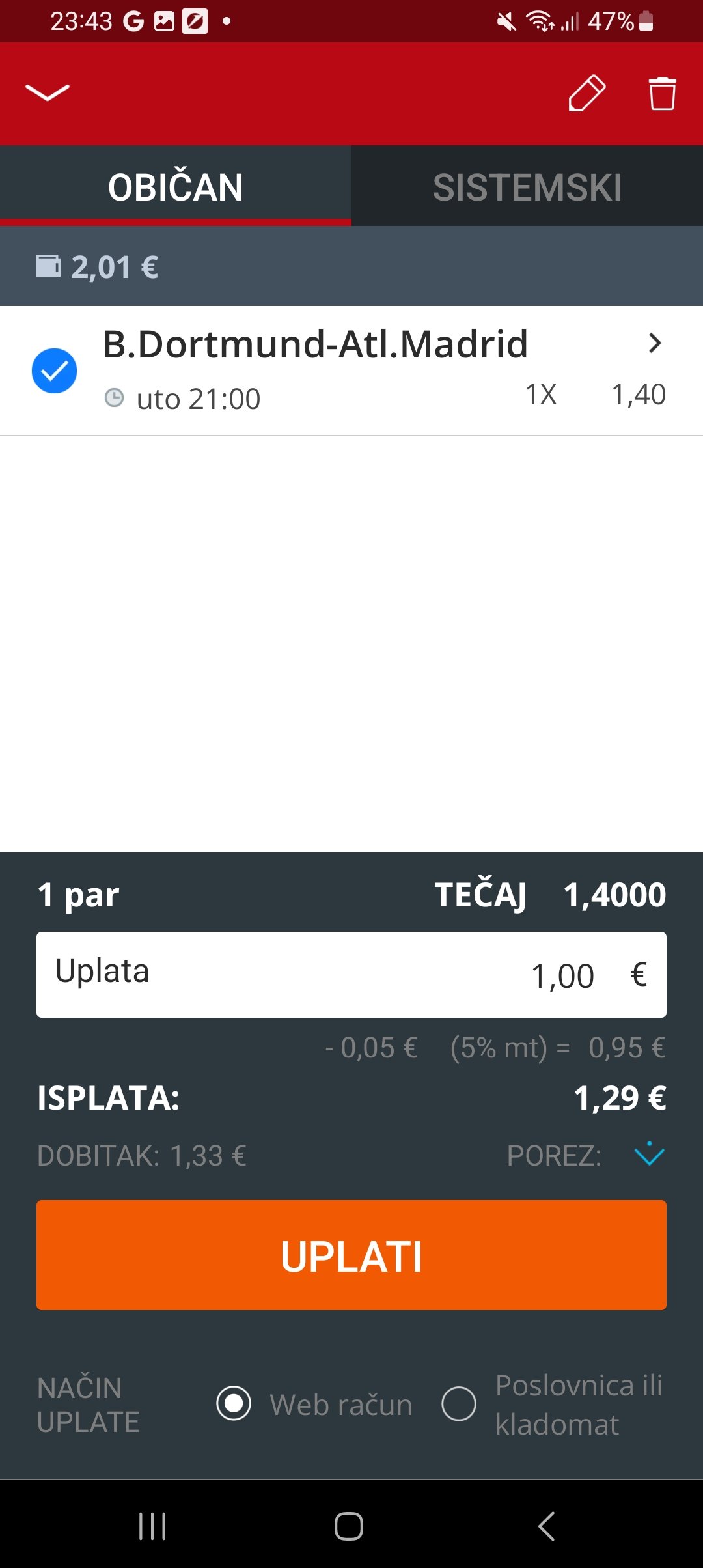
Task: Switch to the SISTEMSKI tab
Action: 527,187
